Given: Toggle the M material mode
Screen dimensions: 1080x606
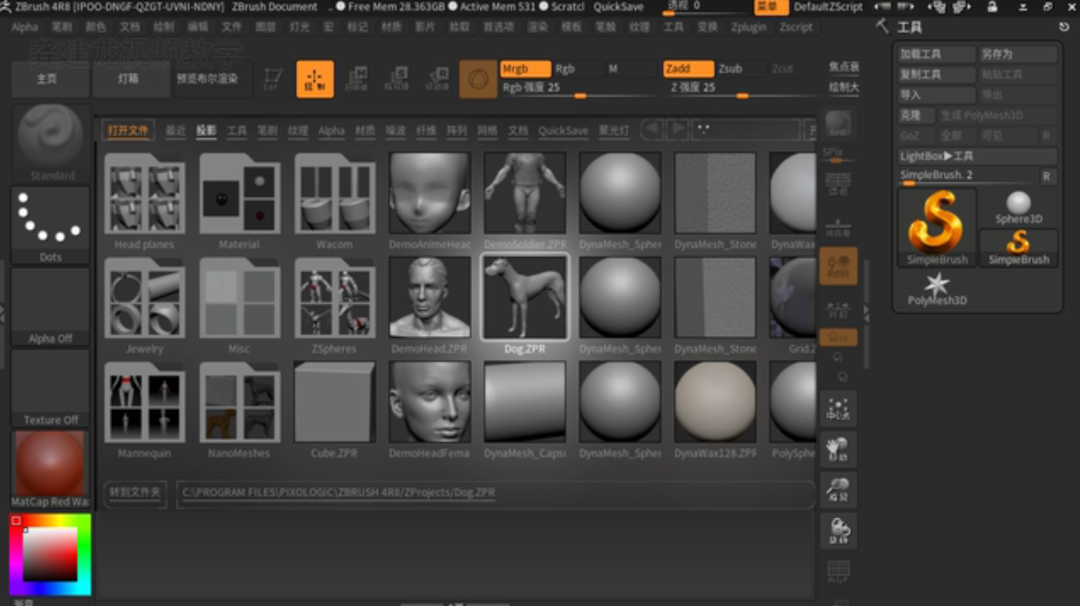Looking at the screenshot, I should tap(613, 69).
